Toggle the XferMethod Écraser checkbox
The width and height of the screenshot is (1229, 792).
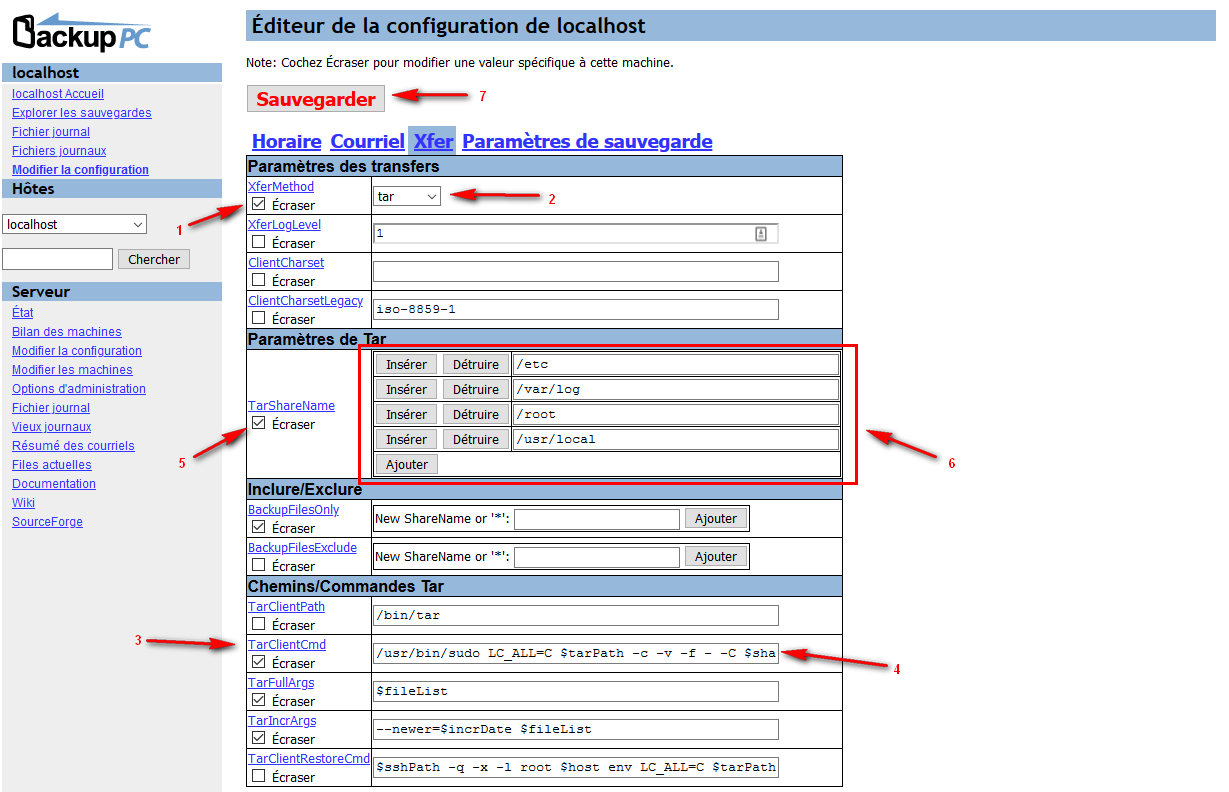[x=259, y=205]
